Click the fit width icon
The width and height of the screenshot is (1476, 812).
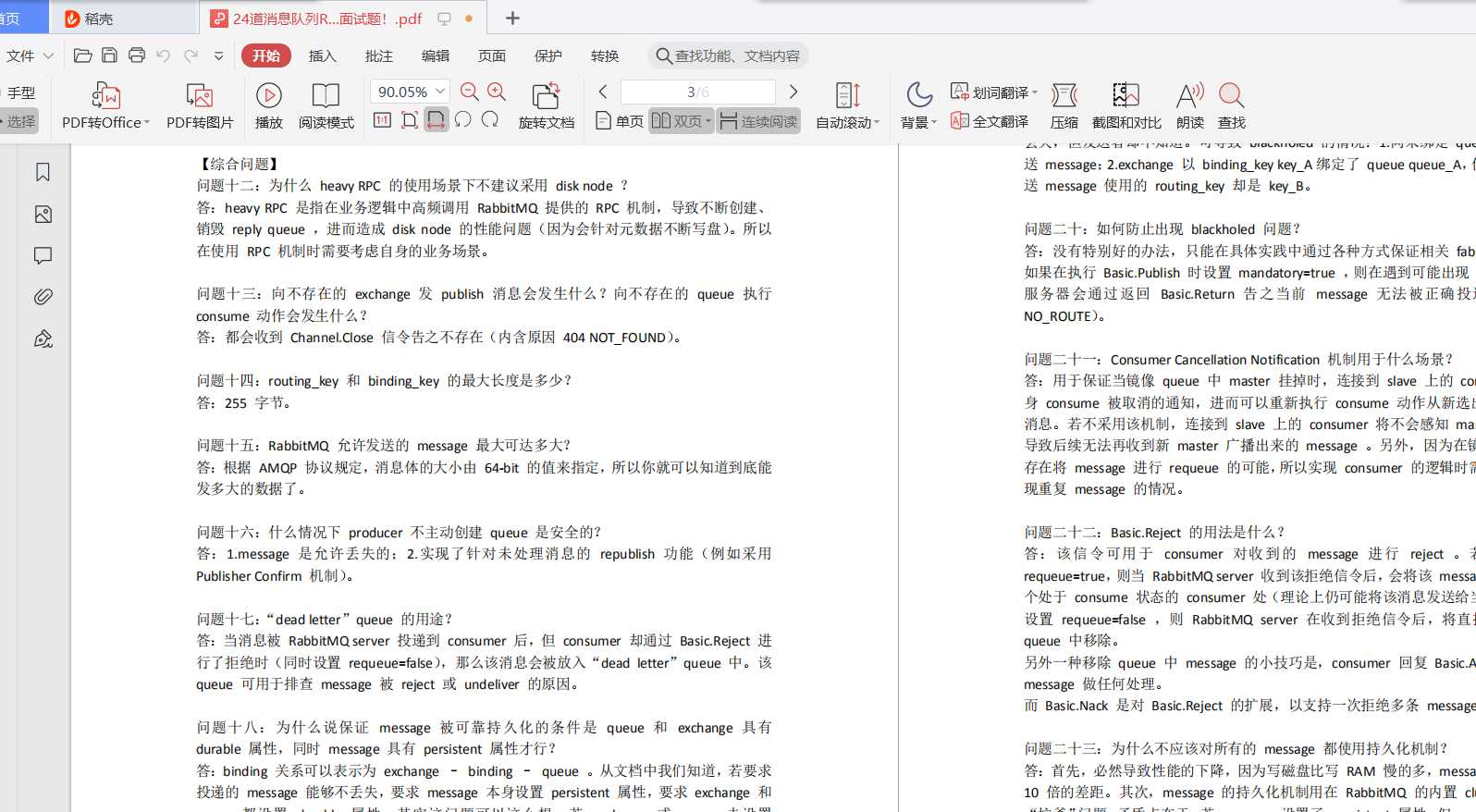437,120
